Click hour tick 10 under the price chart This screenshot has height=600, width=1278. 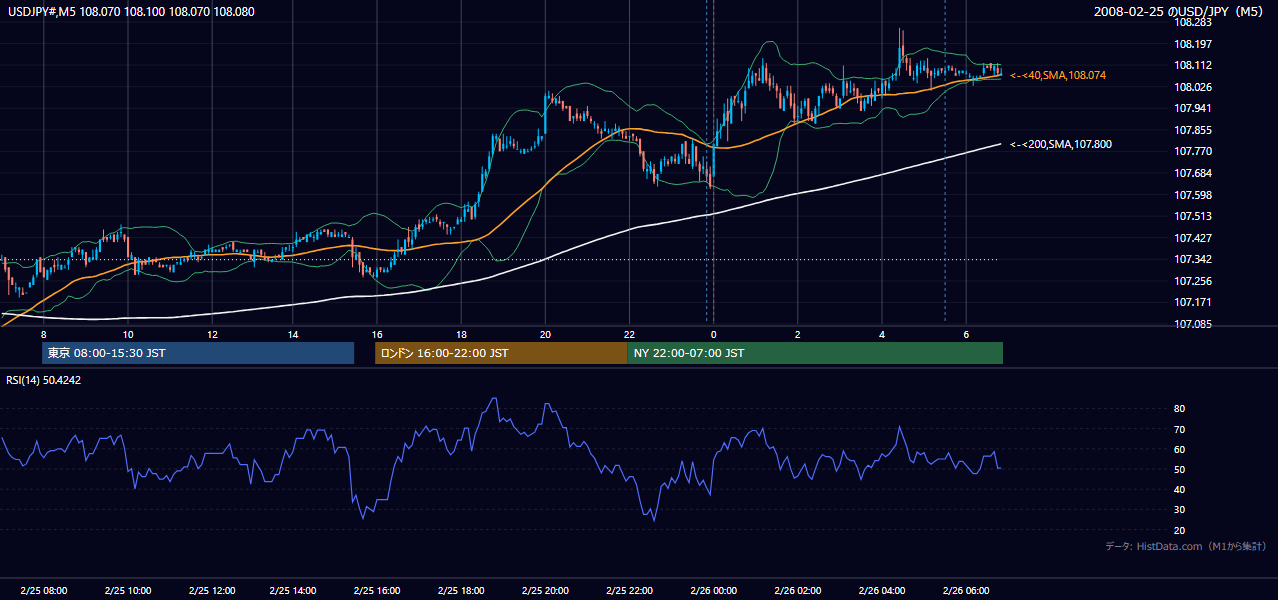point(127,334)
